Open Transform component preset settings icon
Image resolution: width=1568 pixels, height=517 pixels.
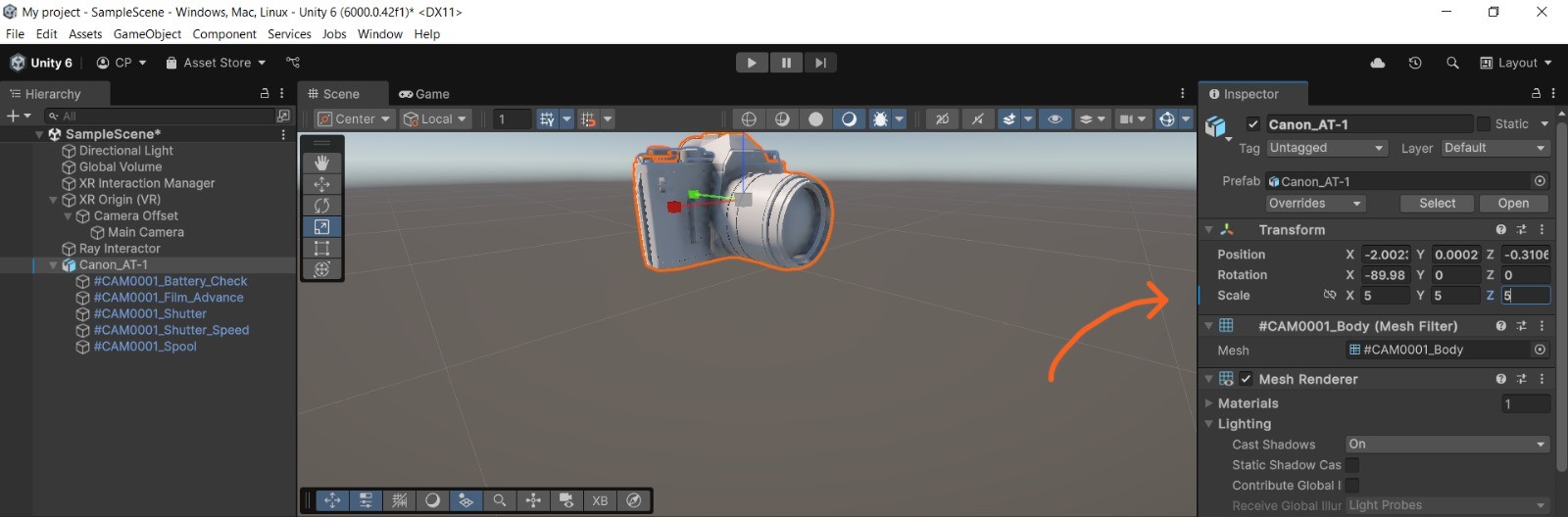click(x=1521, y=229)
